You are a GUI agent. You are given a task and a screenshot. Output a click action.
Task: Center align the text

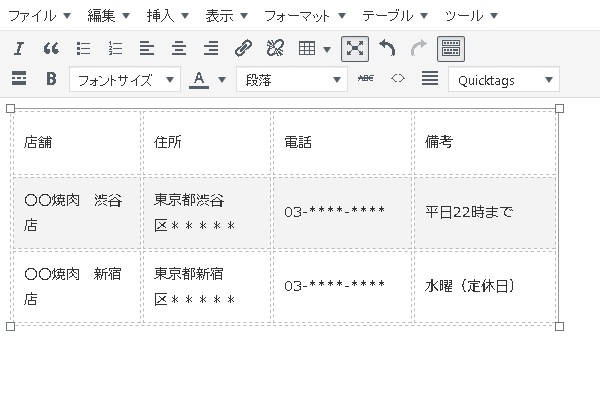point(179,48)
